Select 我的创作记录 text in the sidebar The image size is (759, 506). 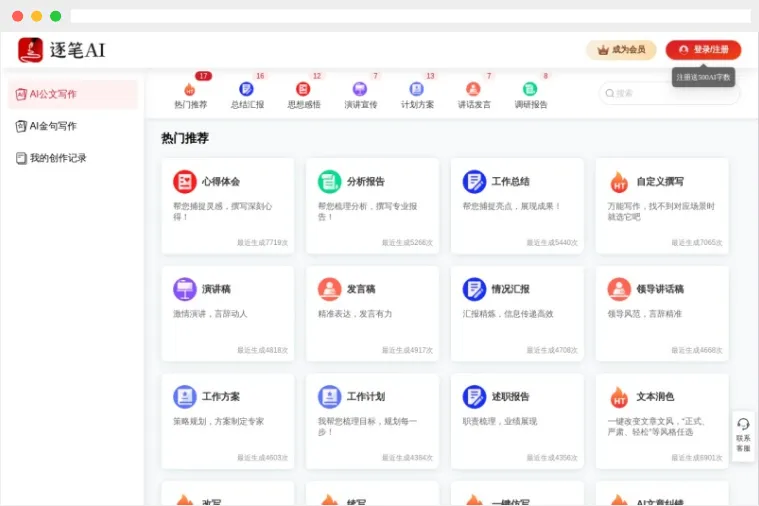point(58,158)
